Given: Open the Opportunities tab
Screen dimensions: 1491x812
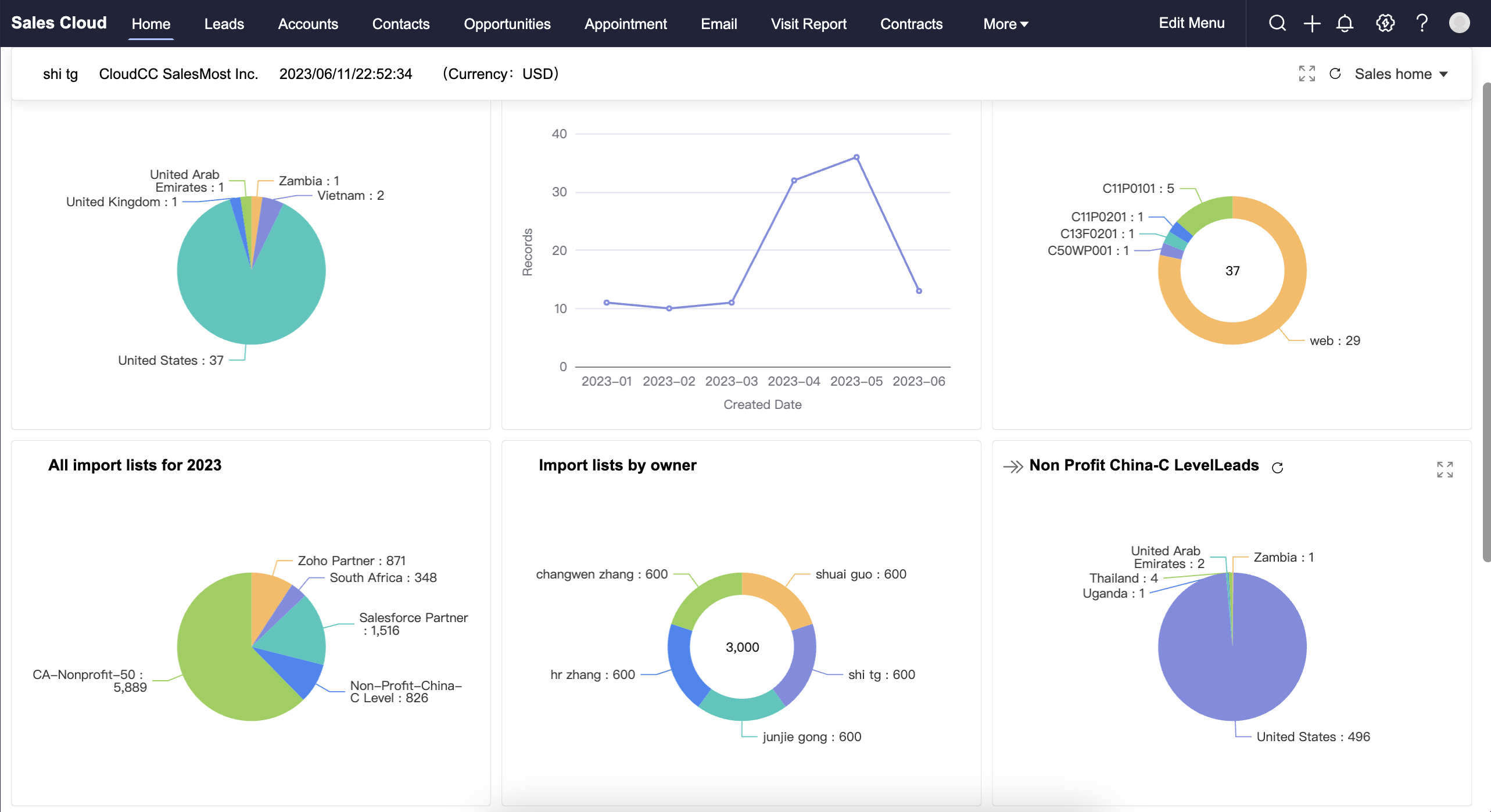Looking at the screenshot, I should pyautogui.click(x=507, y=24).
